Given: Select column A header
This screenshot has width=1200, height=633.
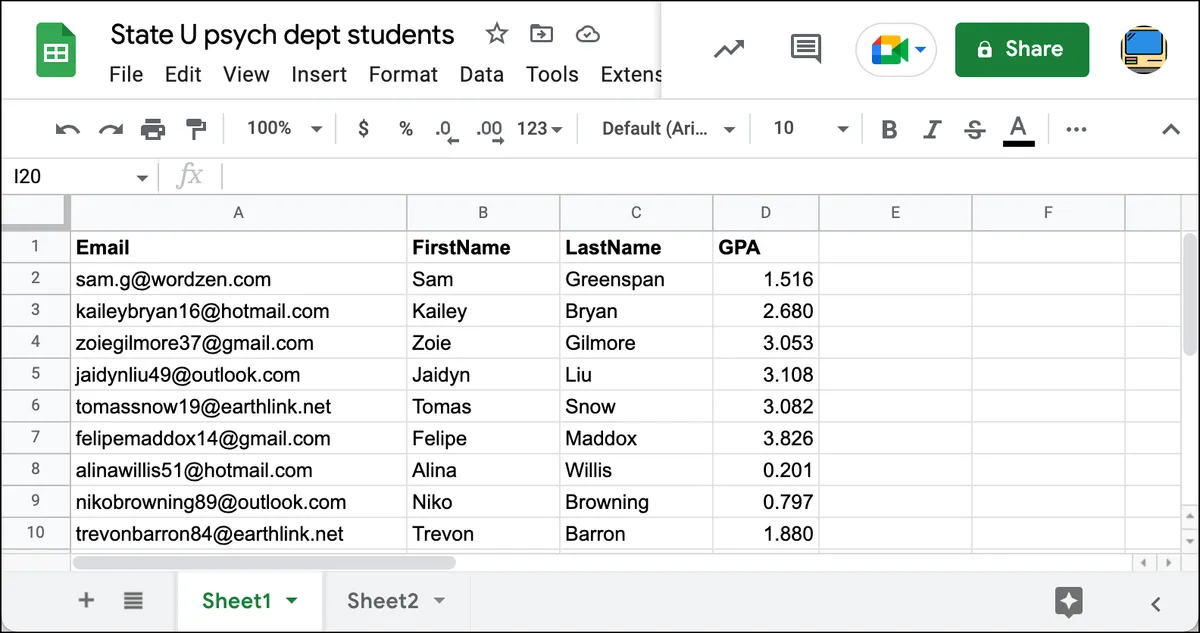Looking at the screenshot, I should tap(238, 212).
